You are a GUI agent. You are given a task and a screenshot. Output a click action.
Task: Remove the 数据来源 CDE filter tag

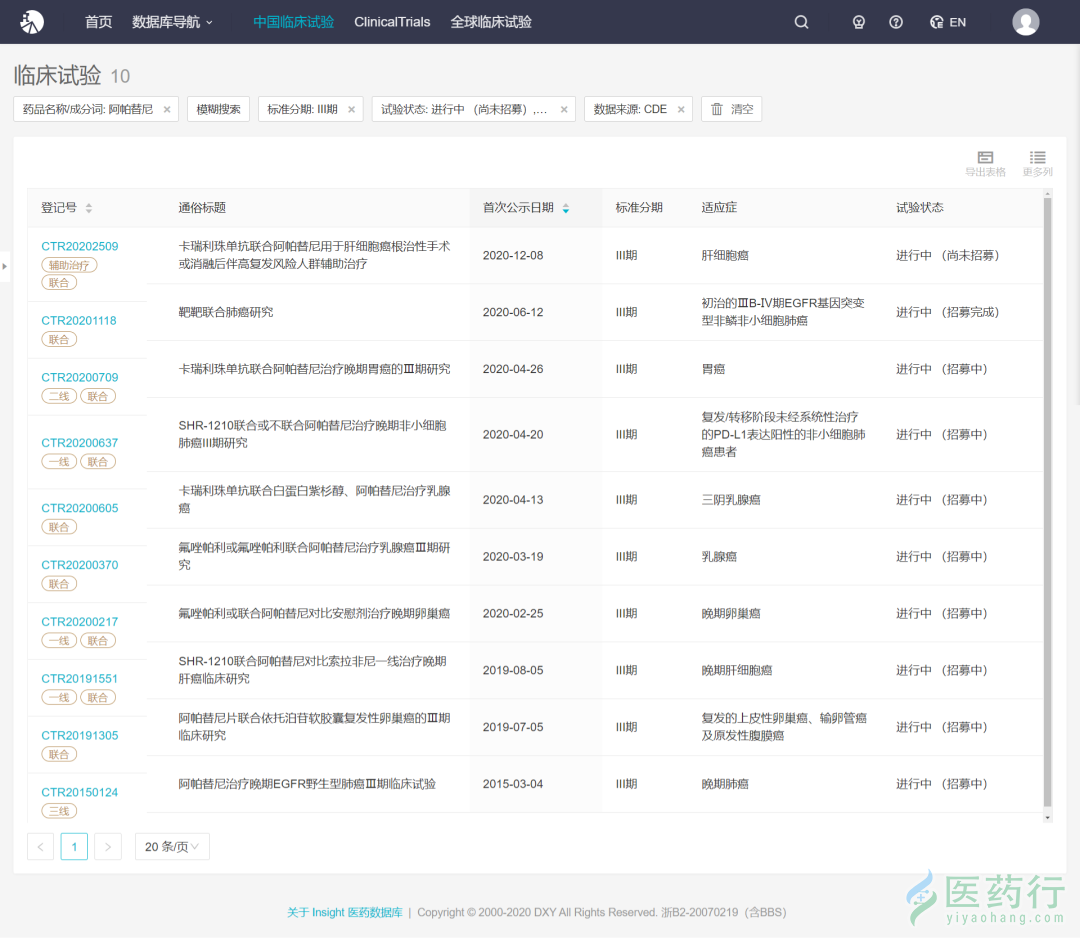click(x=681, y=110)
